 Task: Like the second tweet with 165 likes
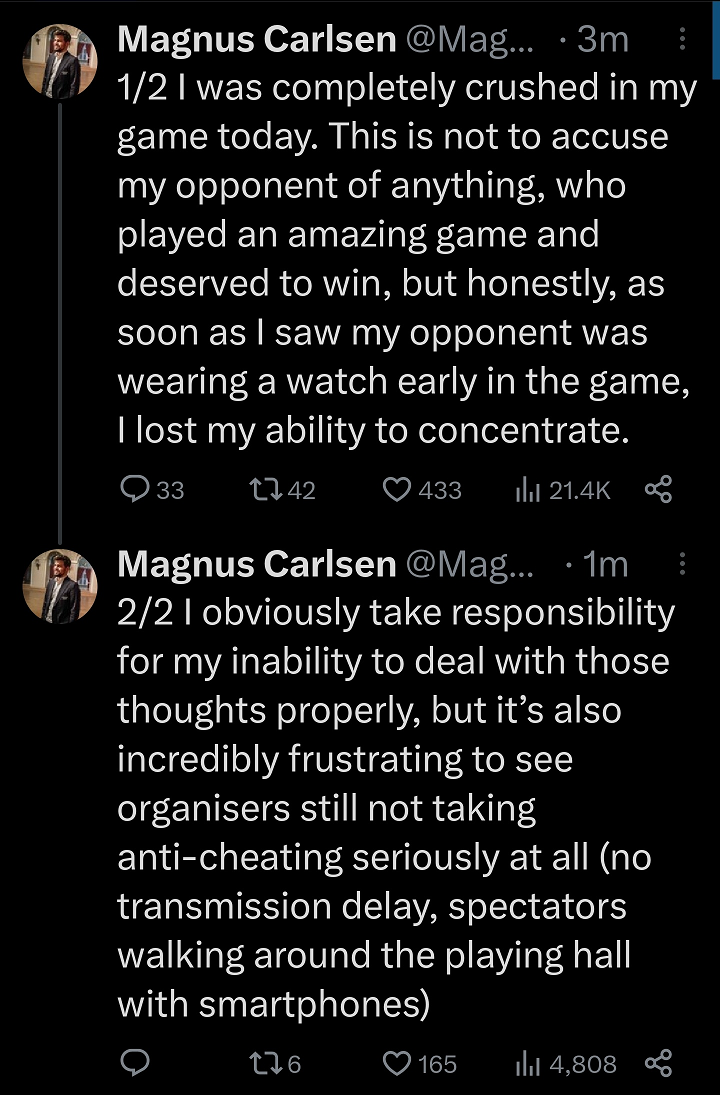pos(398,1063)
